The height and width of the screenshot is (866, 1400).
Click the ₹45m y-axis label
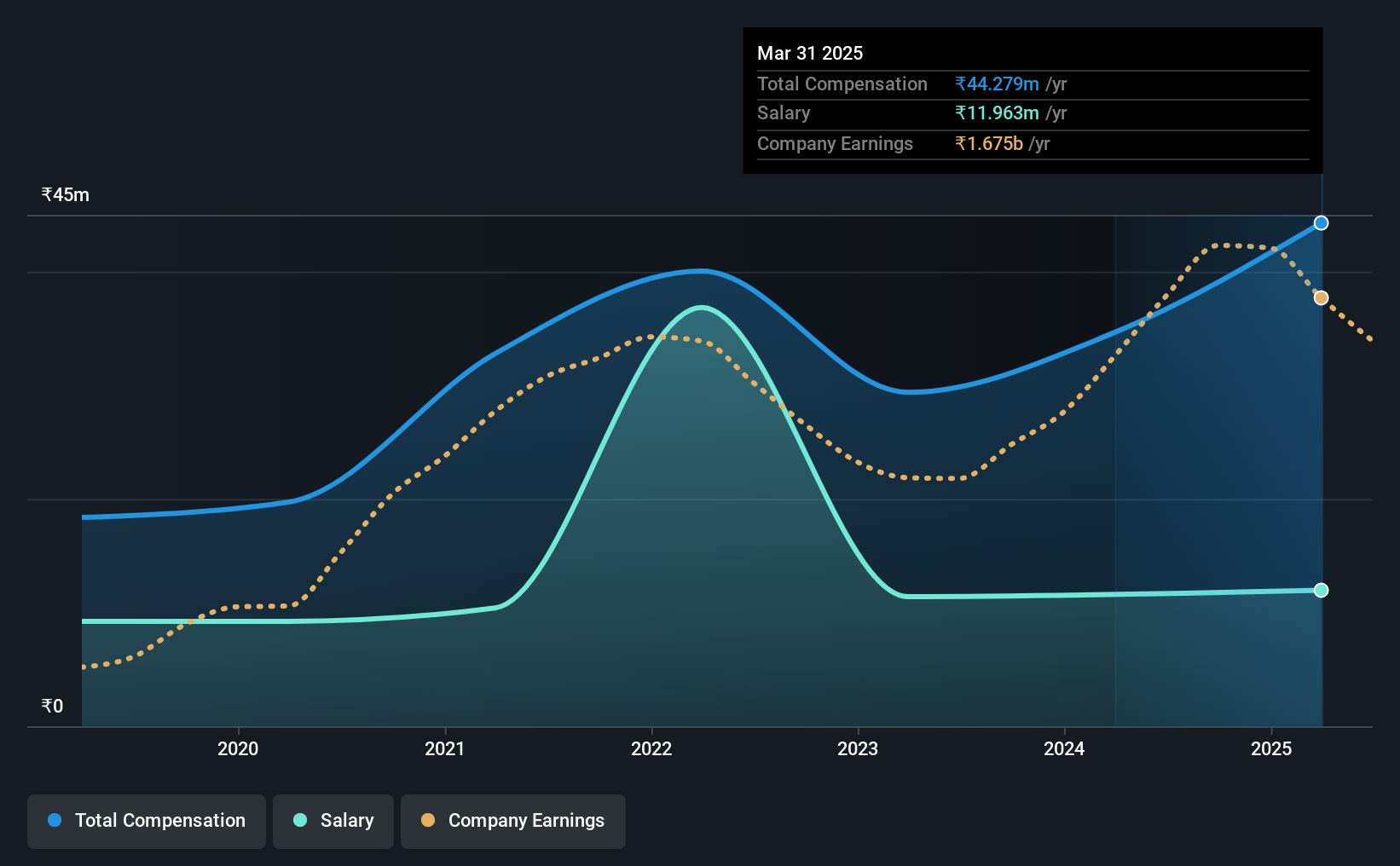(x=66, y=194)
